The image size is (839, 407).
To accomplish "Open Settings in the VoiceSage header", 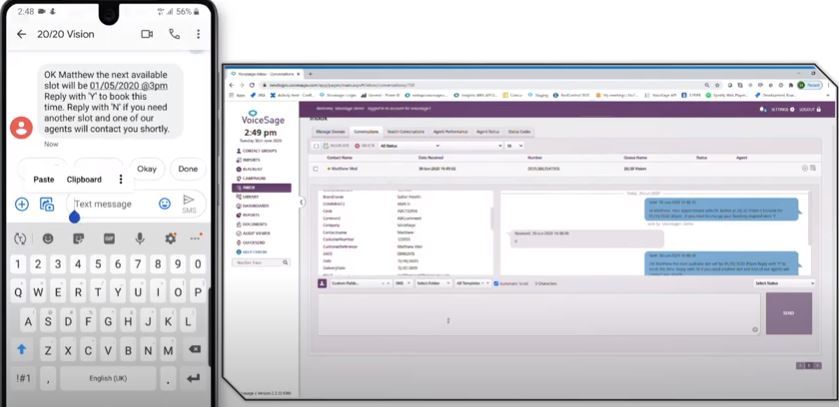I will [783, 109].
